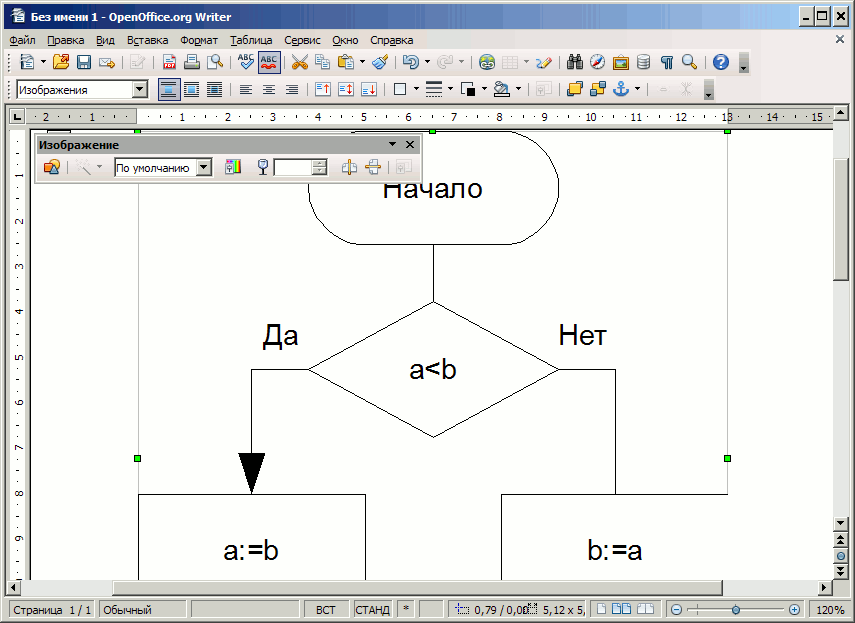The width and height of the screenshot is (855, 623).
Task: Click the From File icon in Изображение toolbar
Action: pyautogui.click(x=52, y=167)
